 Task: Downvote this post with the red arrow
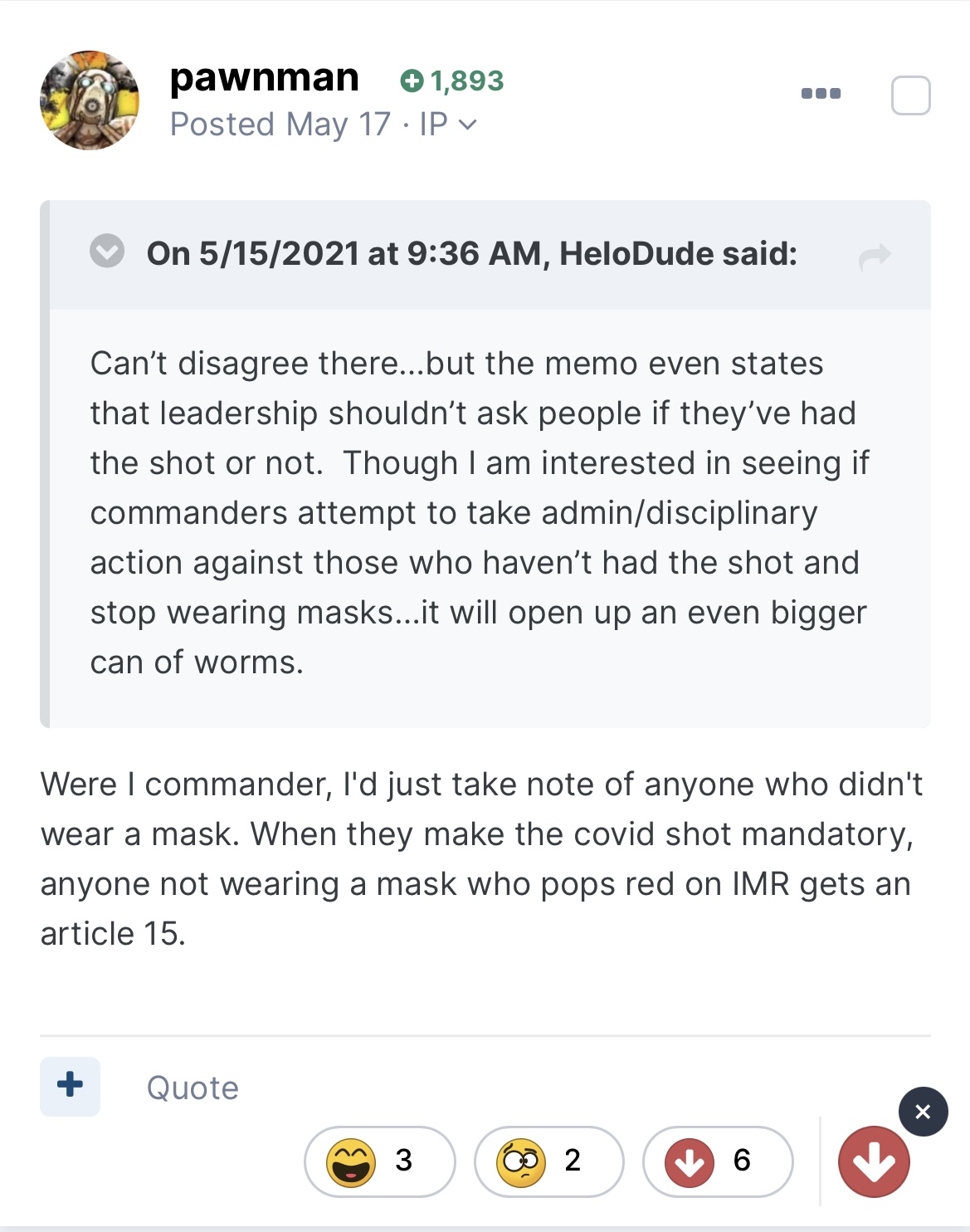[874, 1161]
